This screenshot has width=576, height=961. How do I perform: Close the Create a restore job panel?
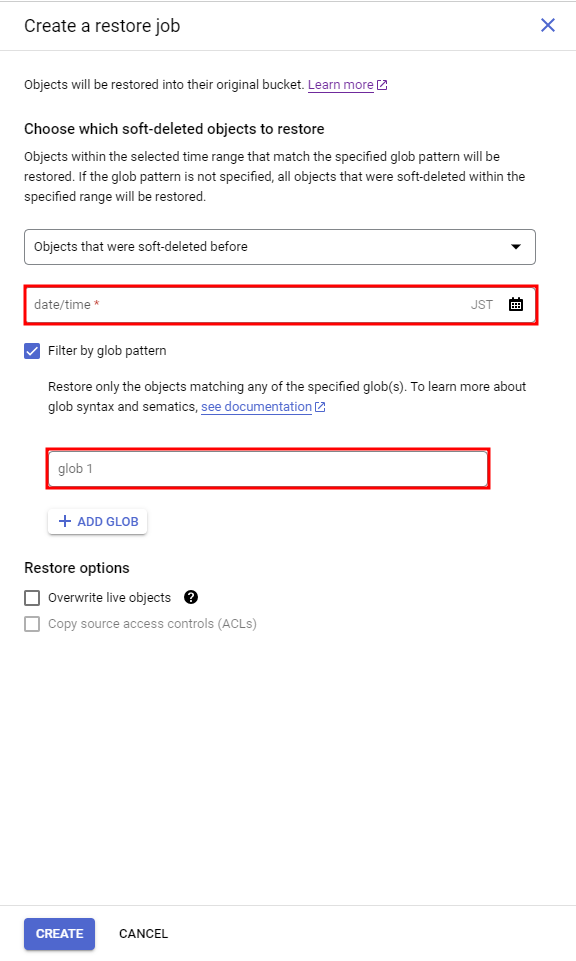(548, 25)
